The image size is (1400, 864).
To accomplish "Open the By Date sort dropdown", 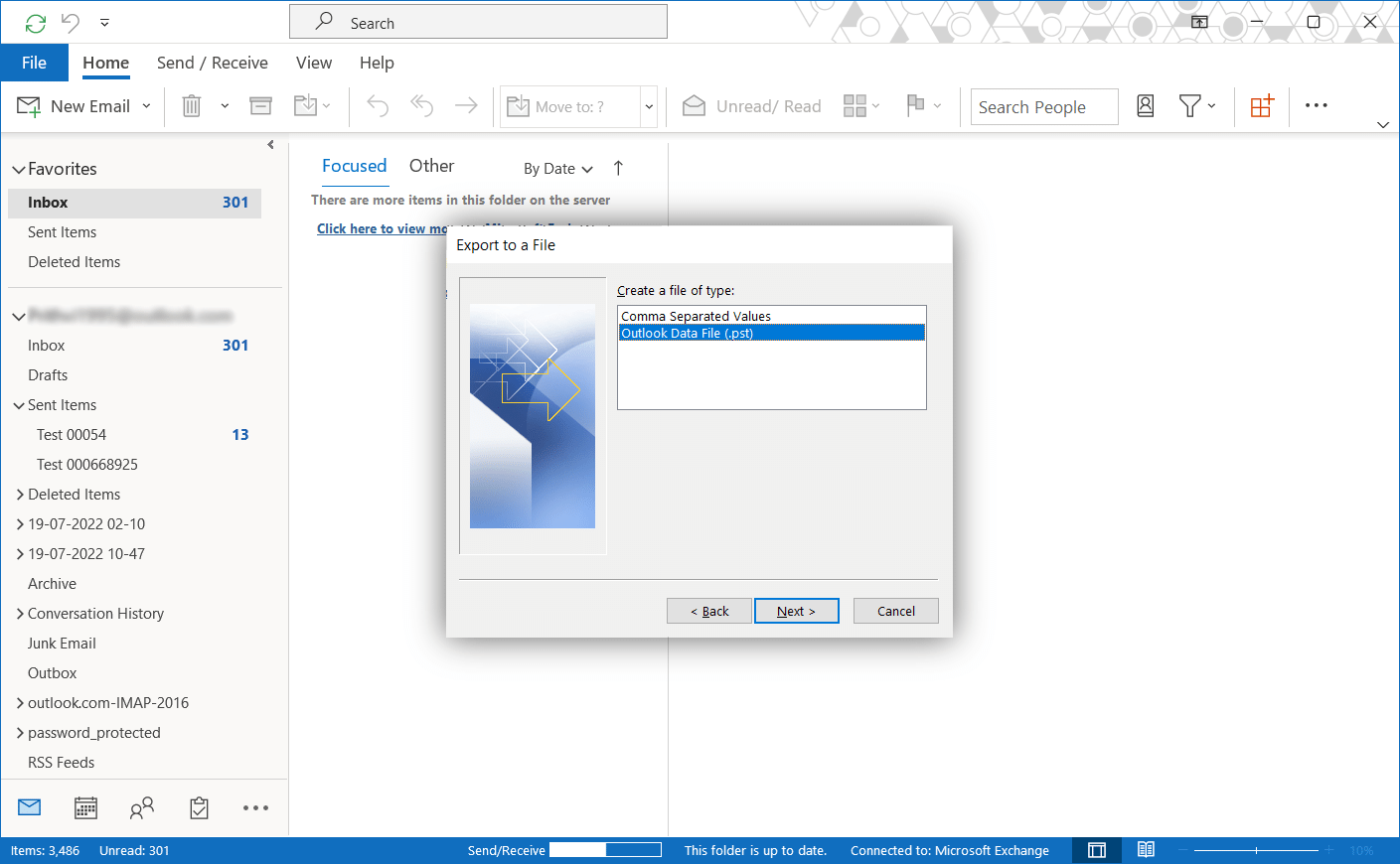I will pos(557,169).
